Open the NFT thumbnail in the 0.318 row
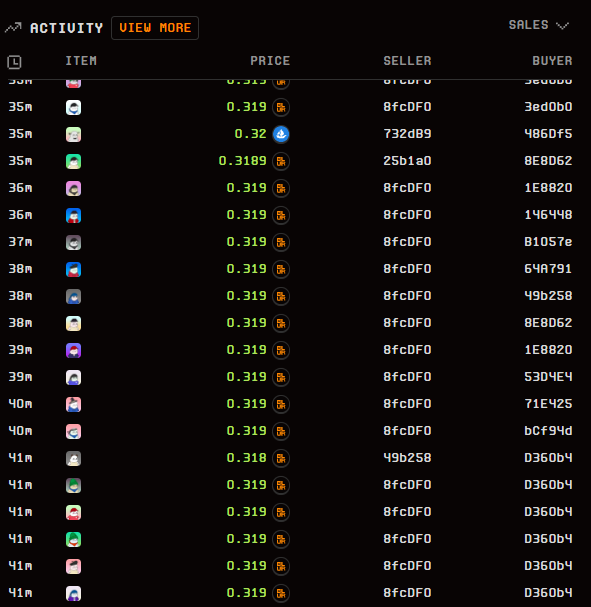 [x=74, y=458]
